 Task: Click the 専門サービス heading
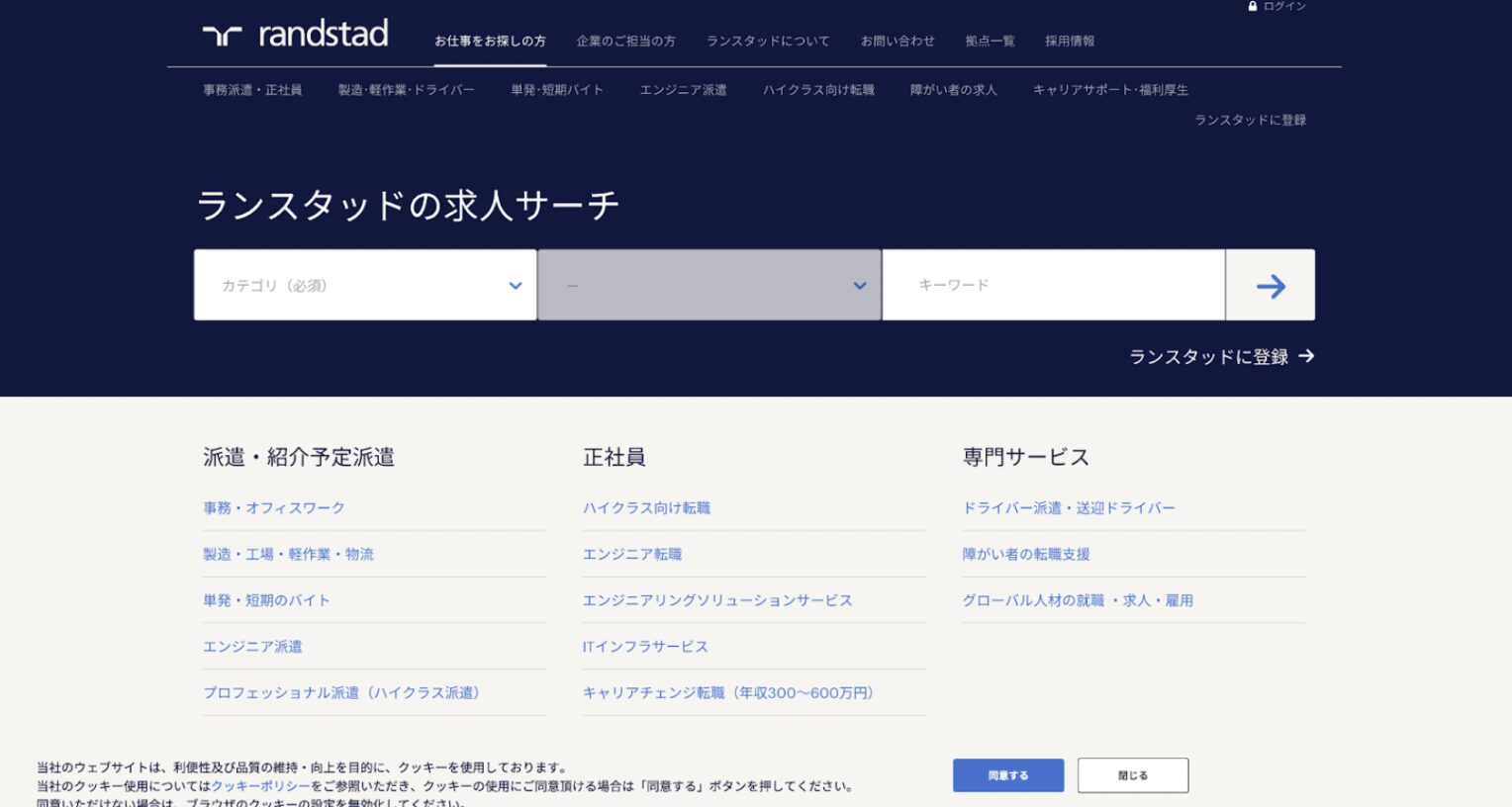point(1026,457)
